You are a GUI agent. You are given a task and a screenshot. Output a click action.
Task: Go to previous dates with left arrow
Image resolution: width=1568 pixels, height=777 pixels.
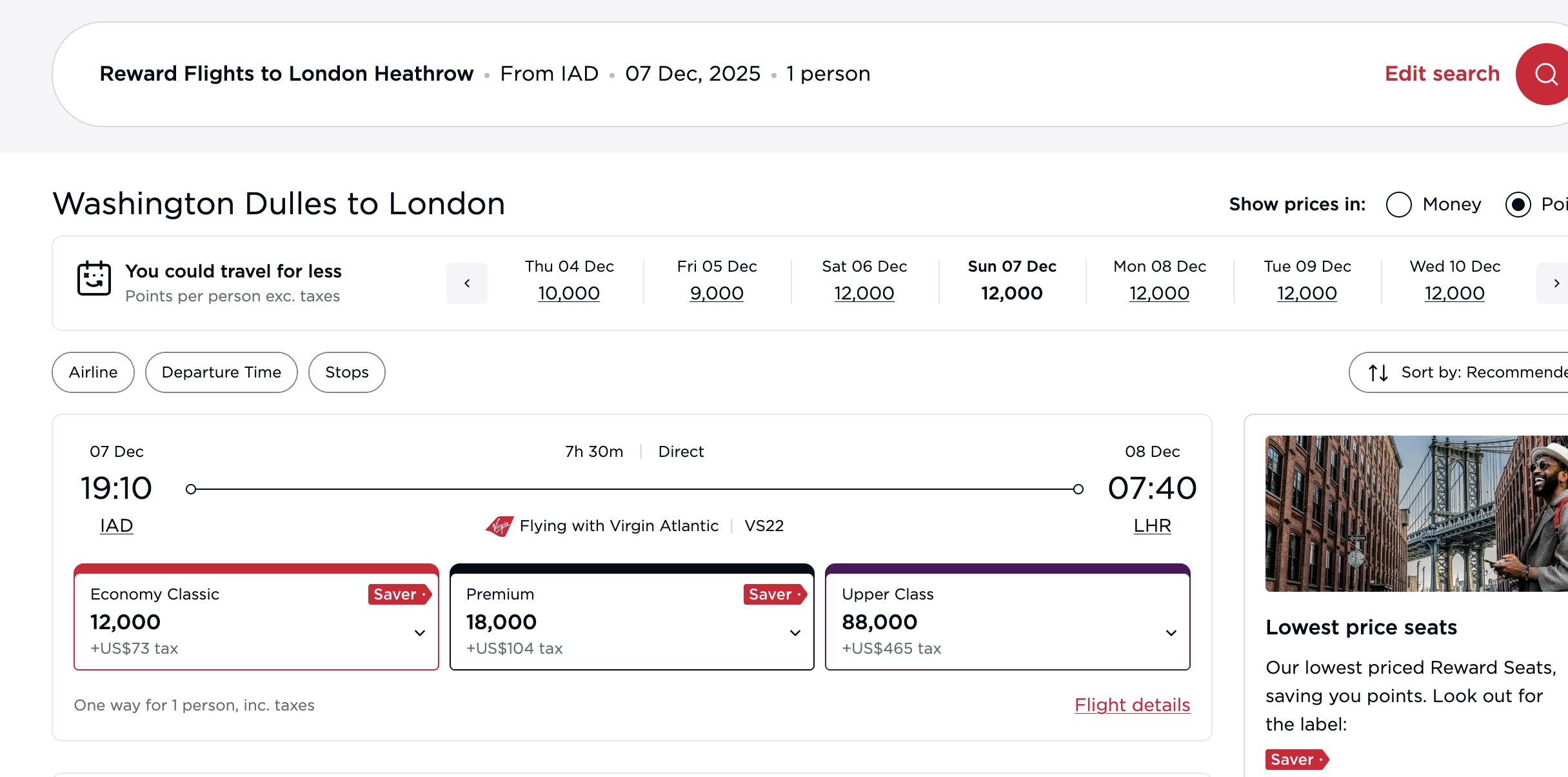pyautogui.click(x=467, y=283)
